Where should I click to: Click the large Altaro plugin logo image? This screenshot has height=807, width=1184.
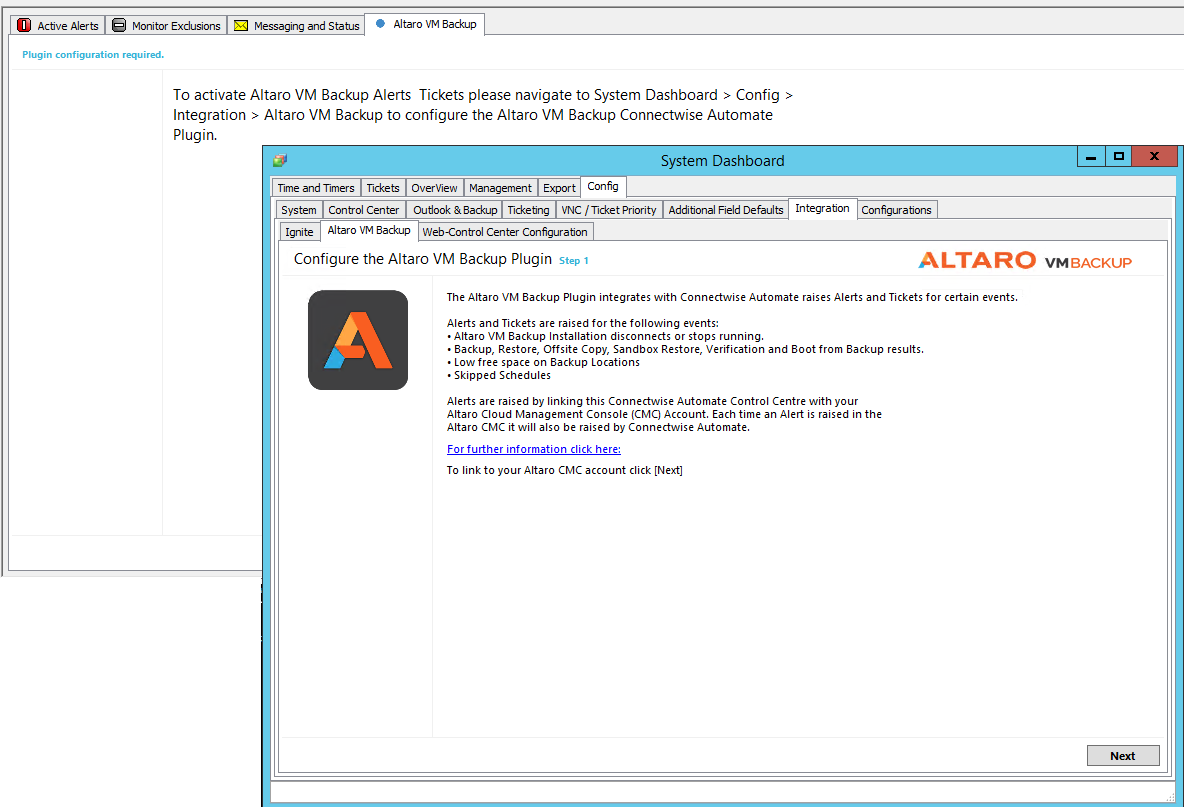[x=357, y=340]
